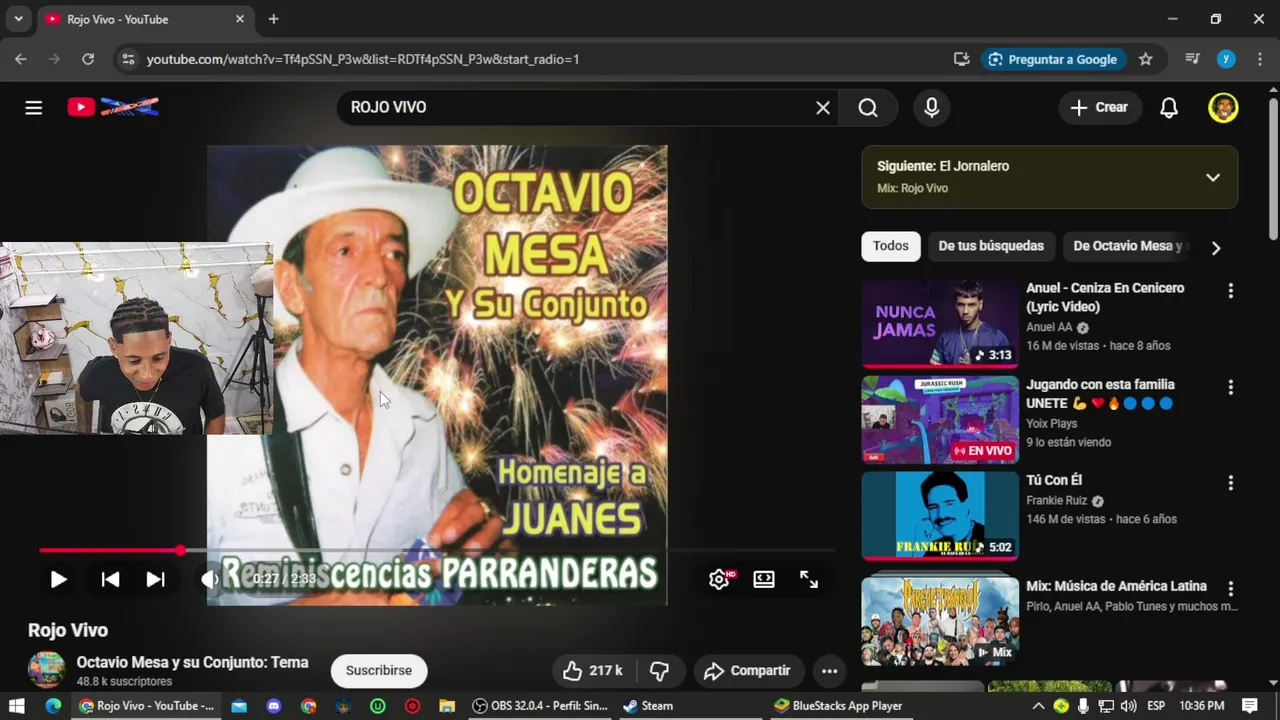Open the Yoix Plays channel name
Viewport: 1280px width, 720px height.
1051,423
